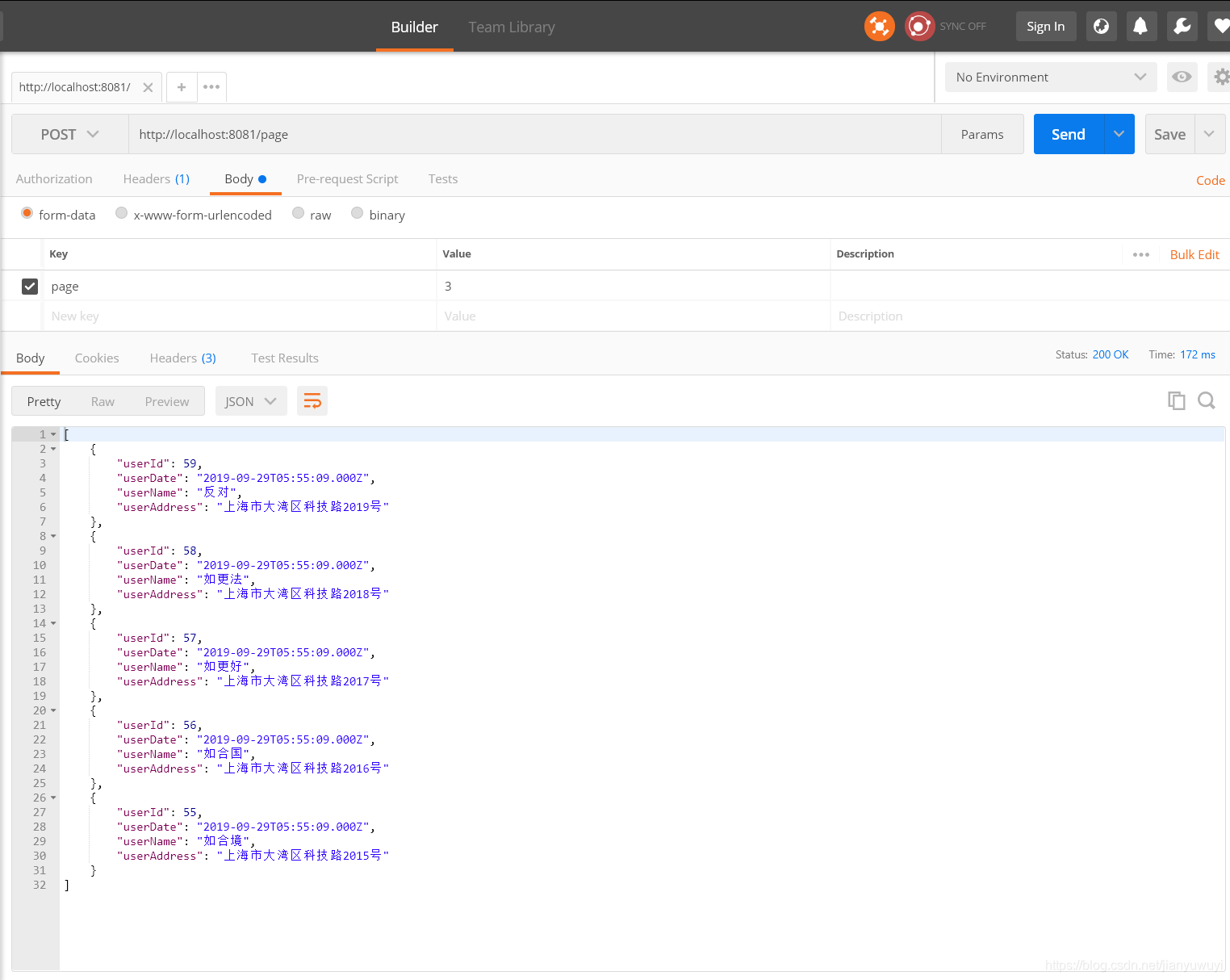Image resolution: width=1230 pixels, height=980 pixels.
Task: Open the request Body tab
Action: click(x=245, y=179)
